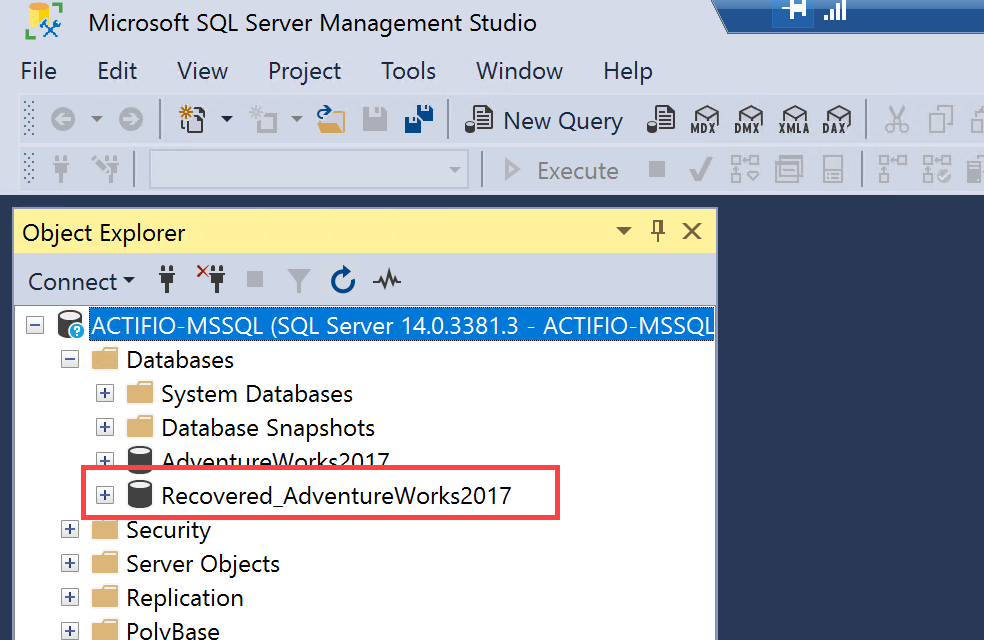Viewport: 984px width, 640px height.
Task: Open the Window menu
Action: tap(519, 71)
